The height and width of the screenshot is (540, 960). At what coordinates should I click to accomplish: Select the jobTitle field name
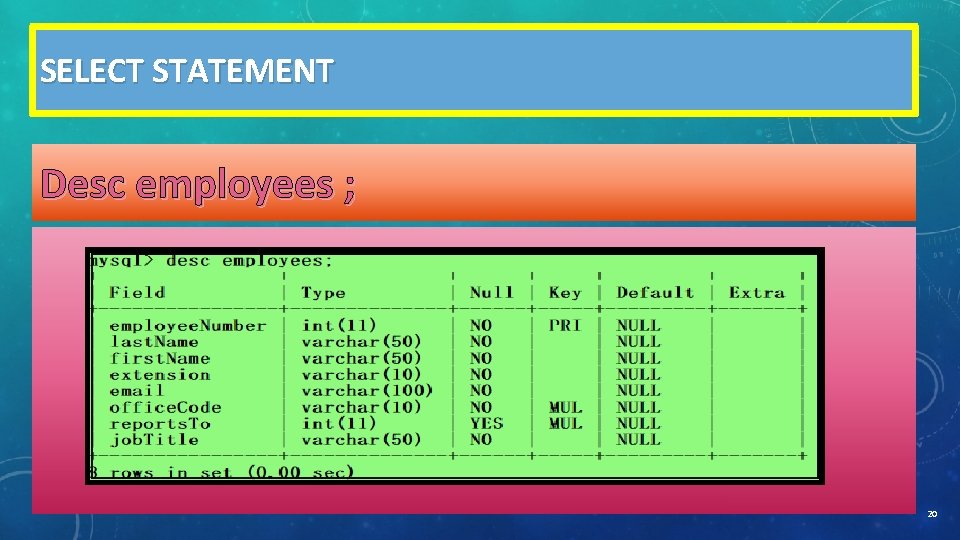(x=154, y=440)
